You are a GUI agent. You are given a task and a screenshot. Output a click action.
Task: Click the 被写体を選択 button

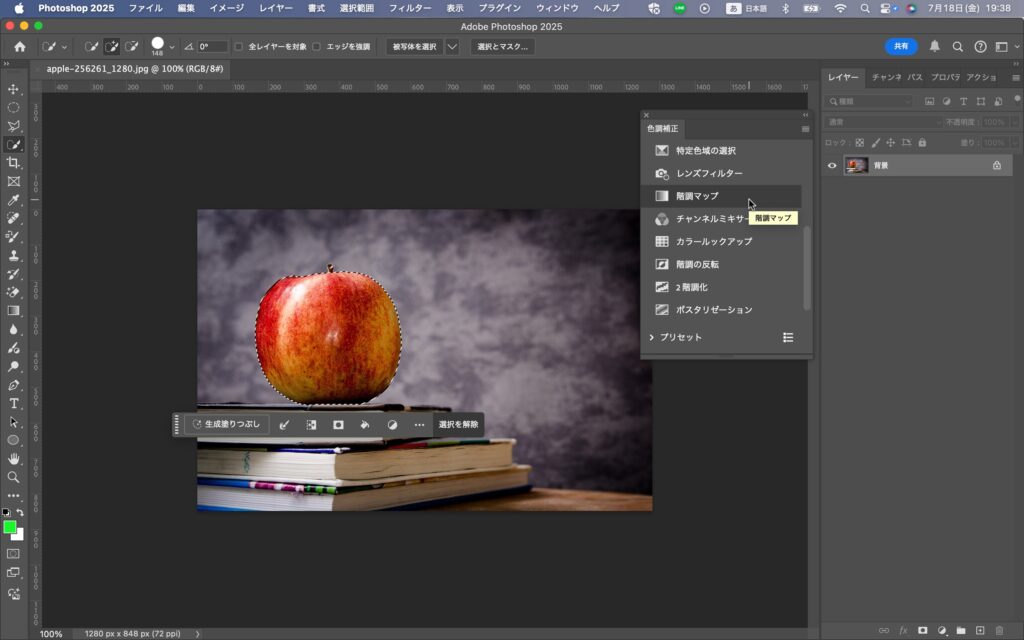point(415,46)
